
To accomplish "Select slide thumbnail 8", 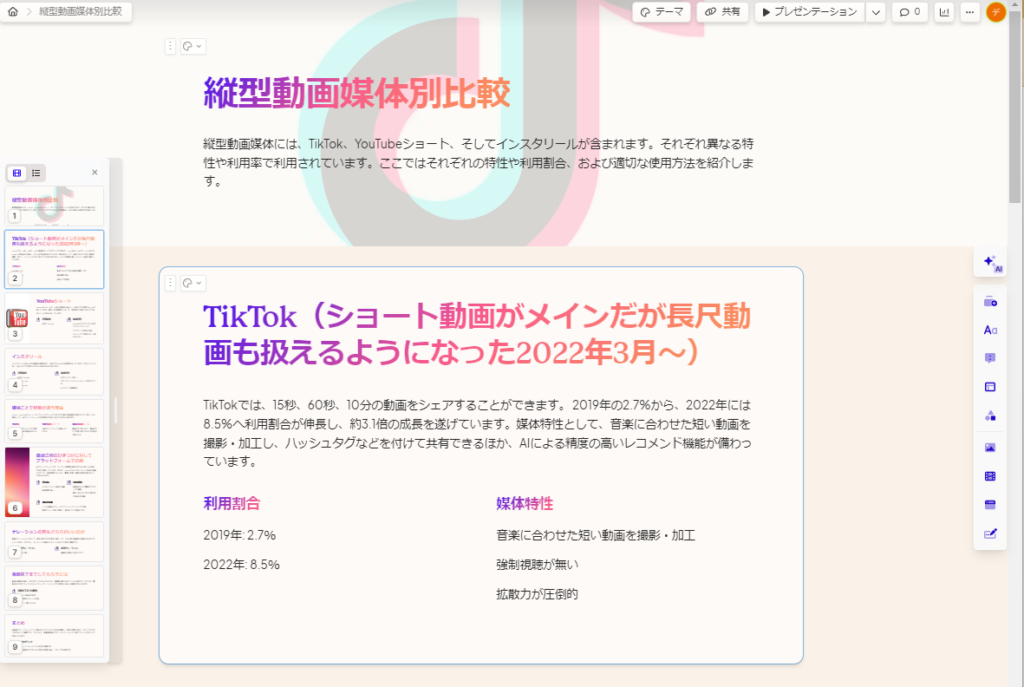I will [x=54, y=588].
